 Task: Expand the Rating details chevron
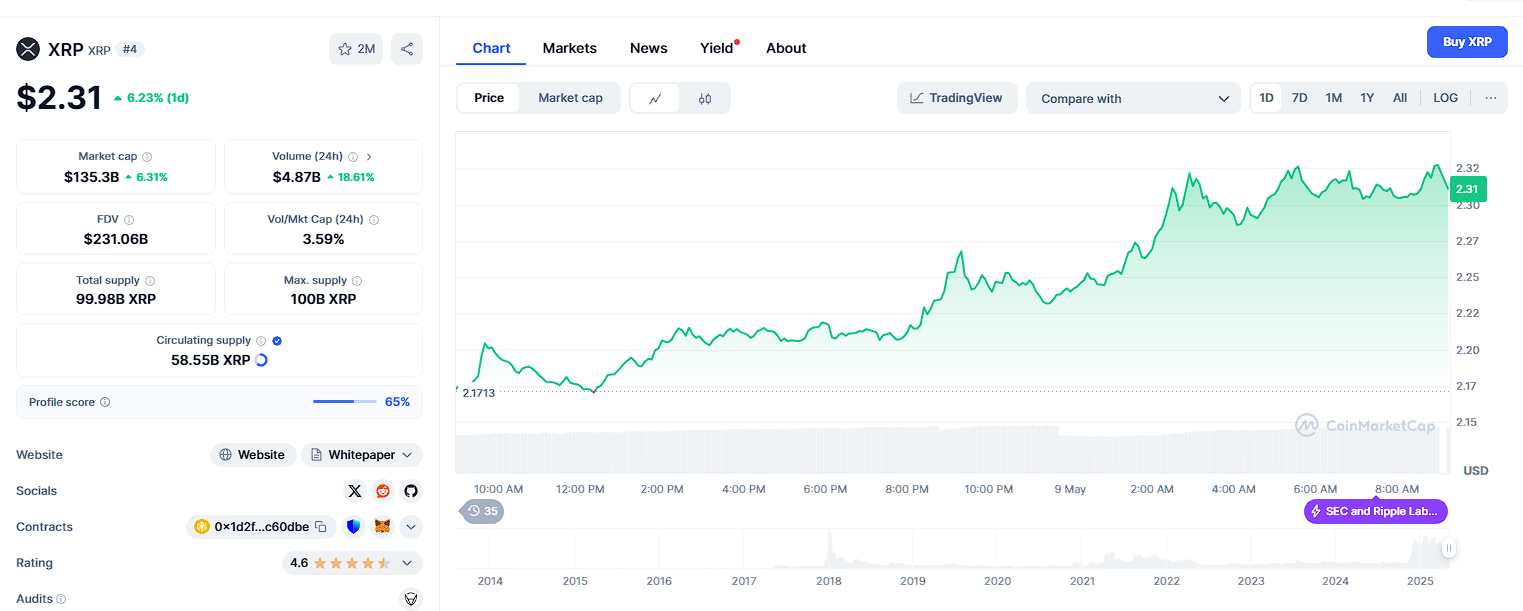pos(407,563)
